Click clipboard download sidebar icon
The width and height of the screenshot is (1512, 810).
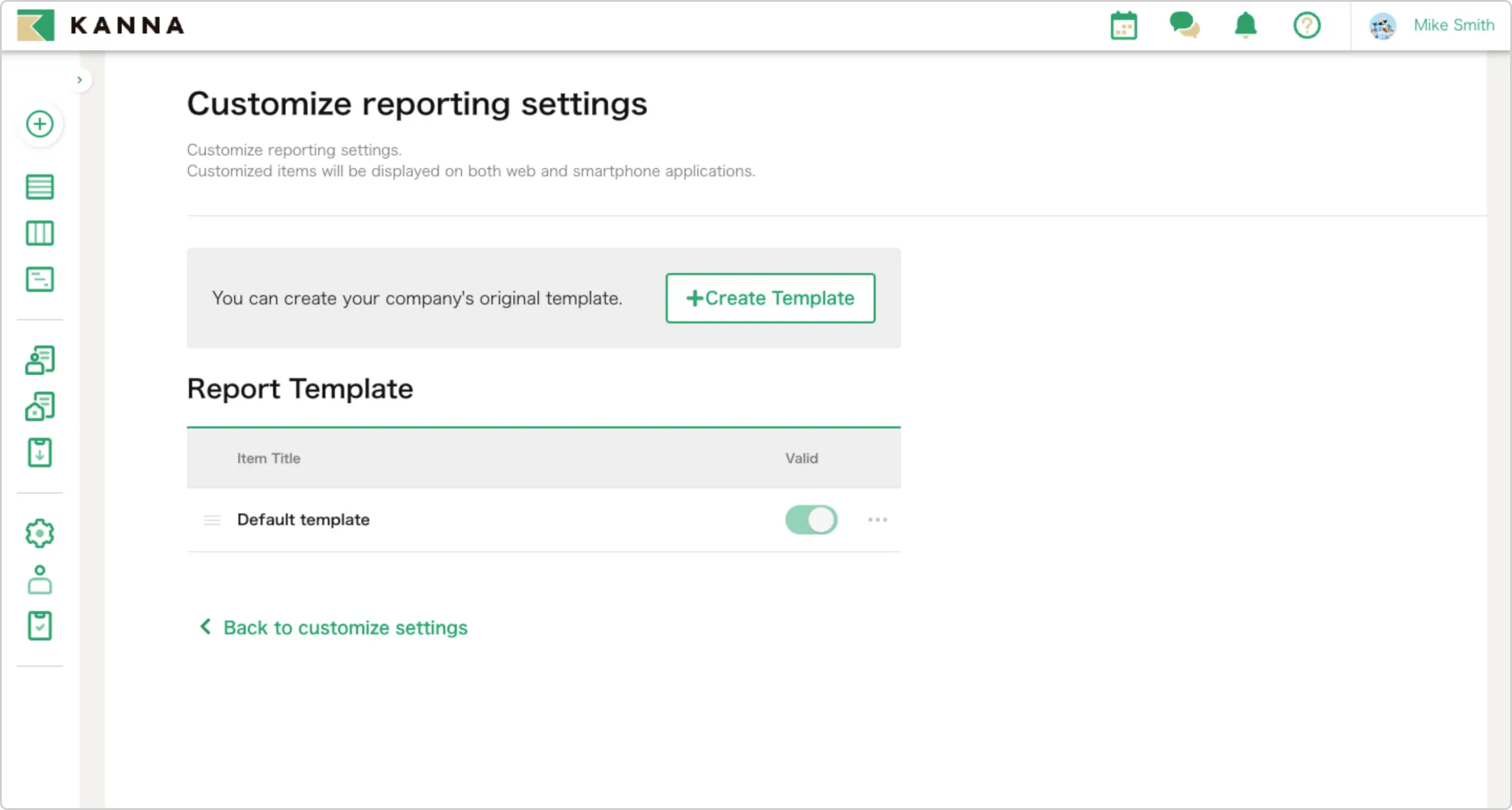click(x=40, y=452)
